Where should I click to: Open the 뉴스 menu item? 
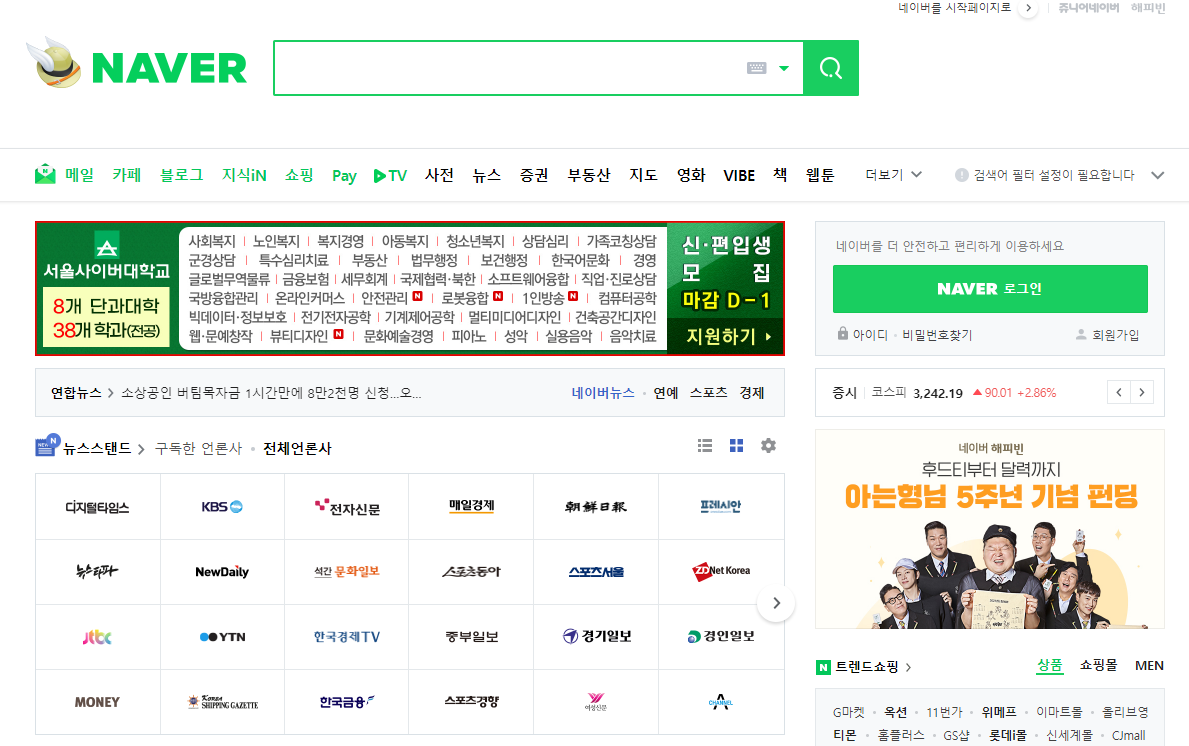pyautogui.click(x=487, y=175)
